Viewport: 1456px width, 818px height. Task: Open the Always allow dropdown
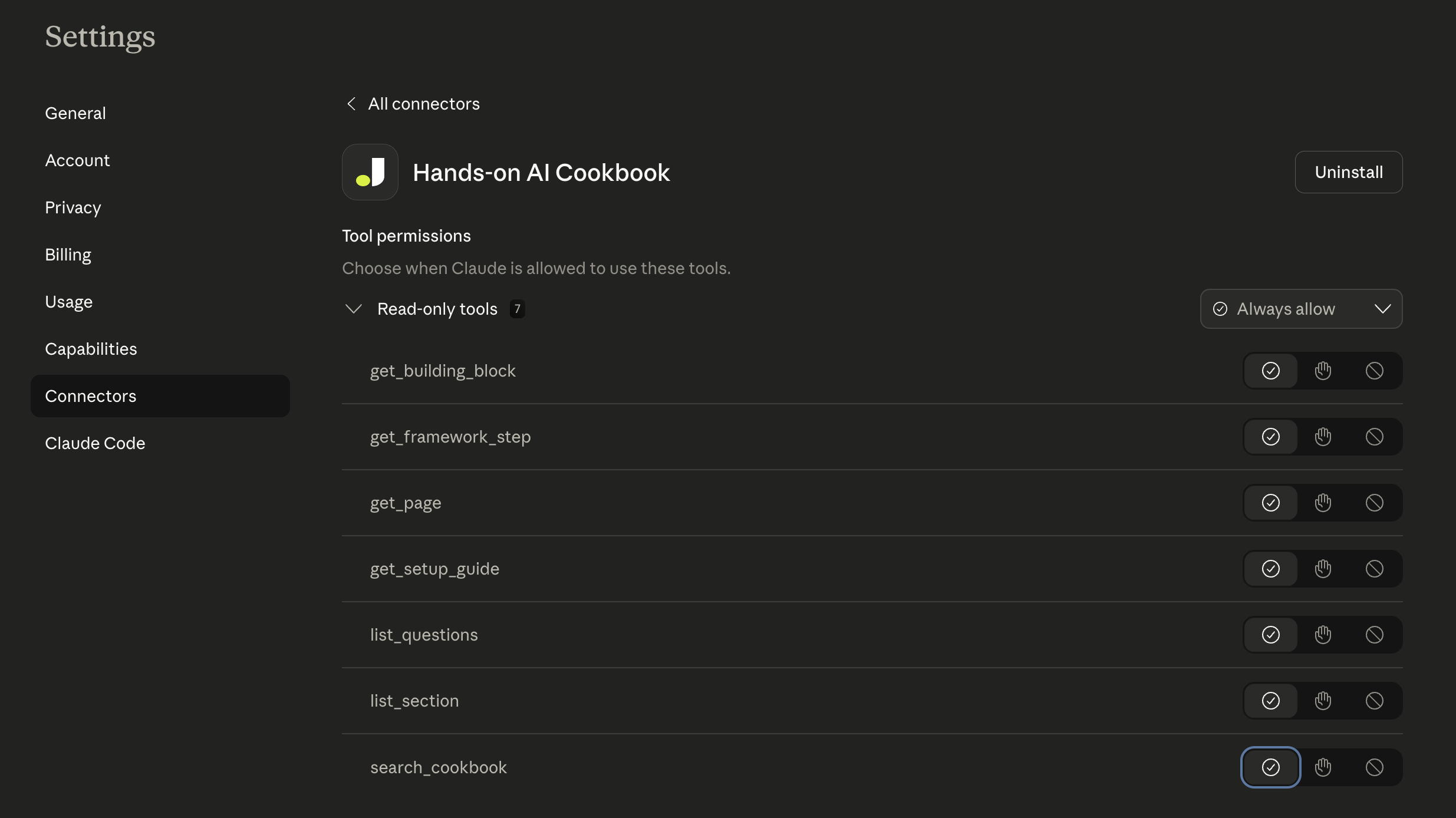(1300, 309)
